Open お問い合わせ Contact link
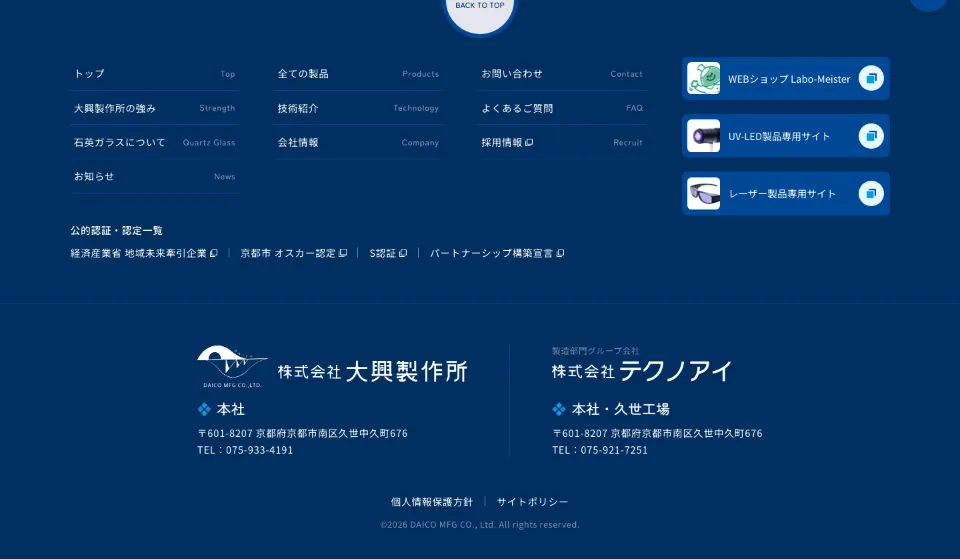This screenshot has height=559, width=960. pos(562,73)
